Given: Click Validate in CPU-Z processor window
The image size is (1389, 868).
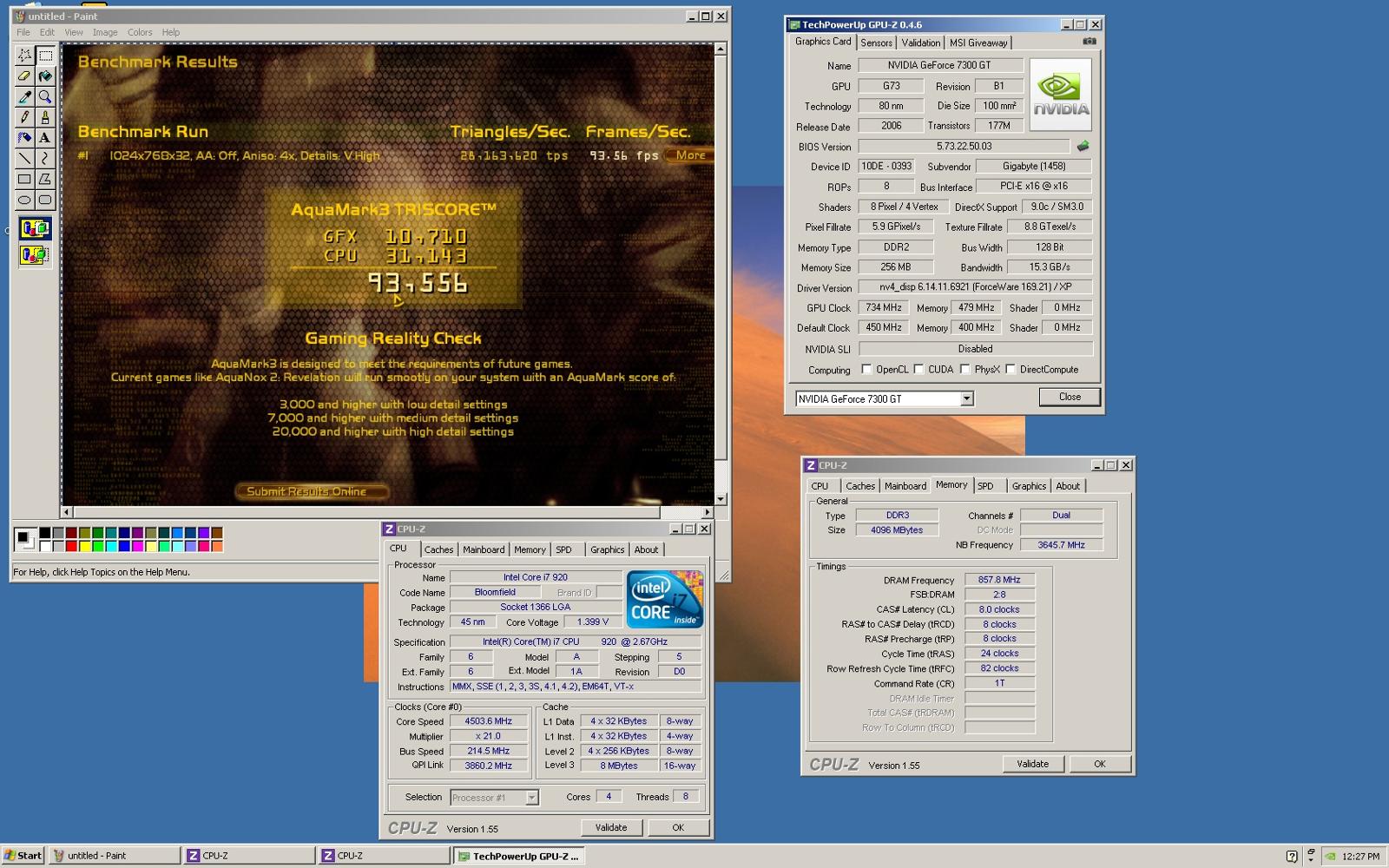Looking at the screenshot, I should 611,827.
